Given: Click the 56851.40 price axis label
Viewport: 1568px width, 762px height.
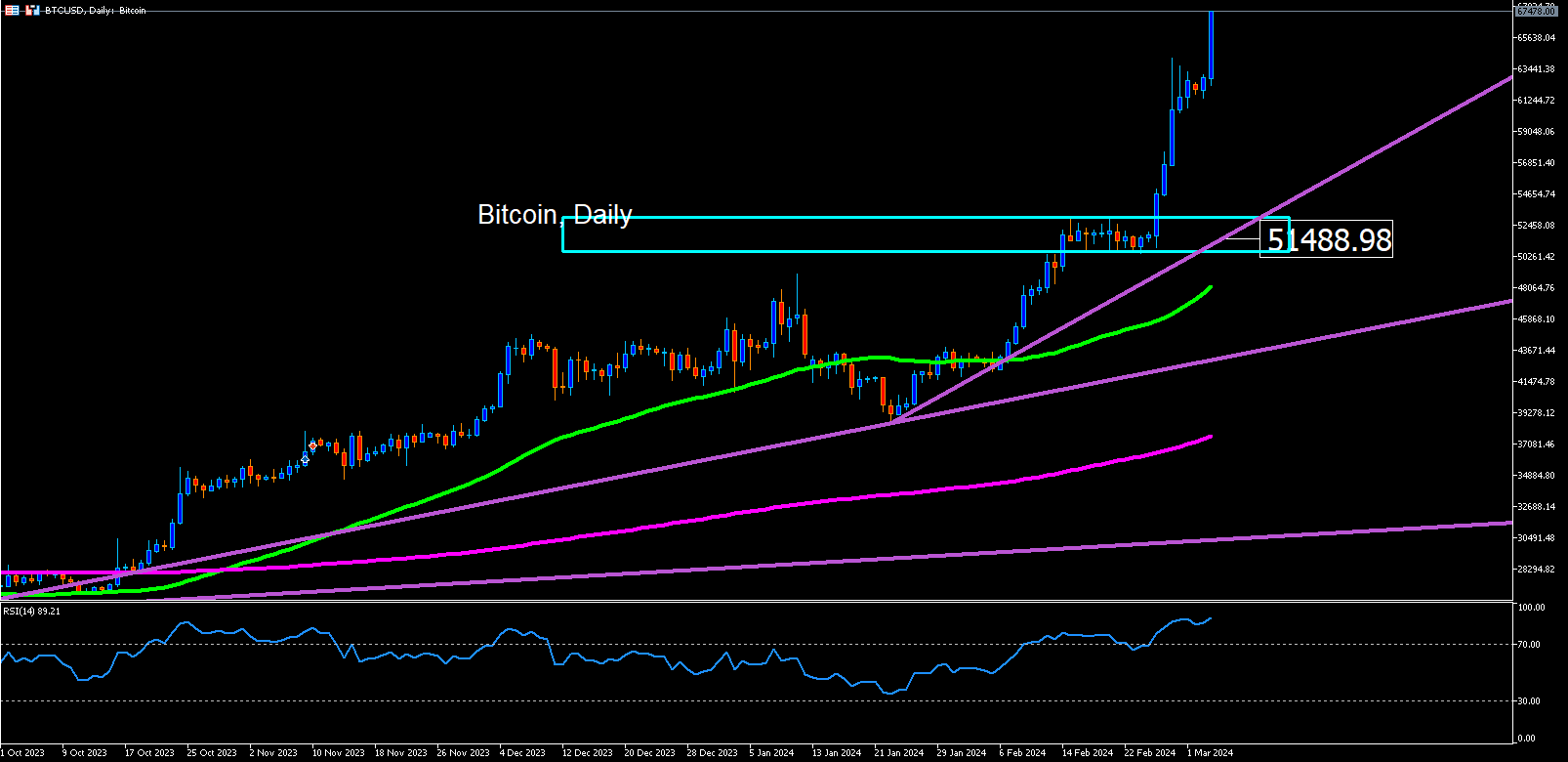Looking at the screenshot, I should (x=1536, y=163).
